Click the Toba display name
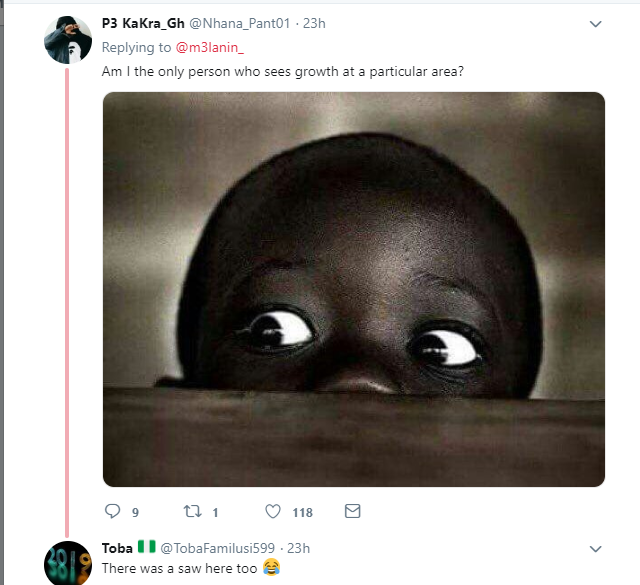Screen dimensions: 640x585 [117, 548]
